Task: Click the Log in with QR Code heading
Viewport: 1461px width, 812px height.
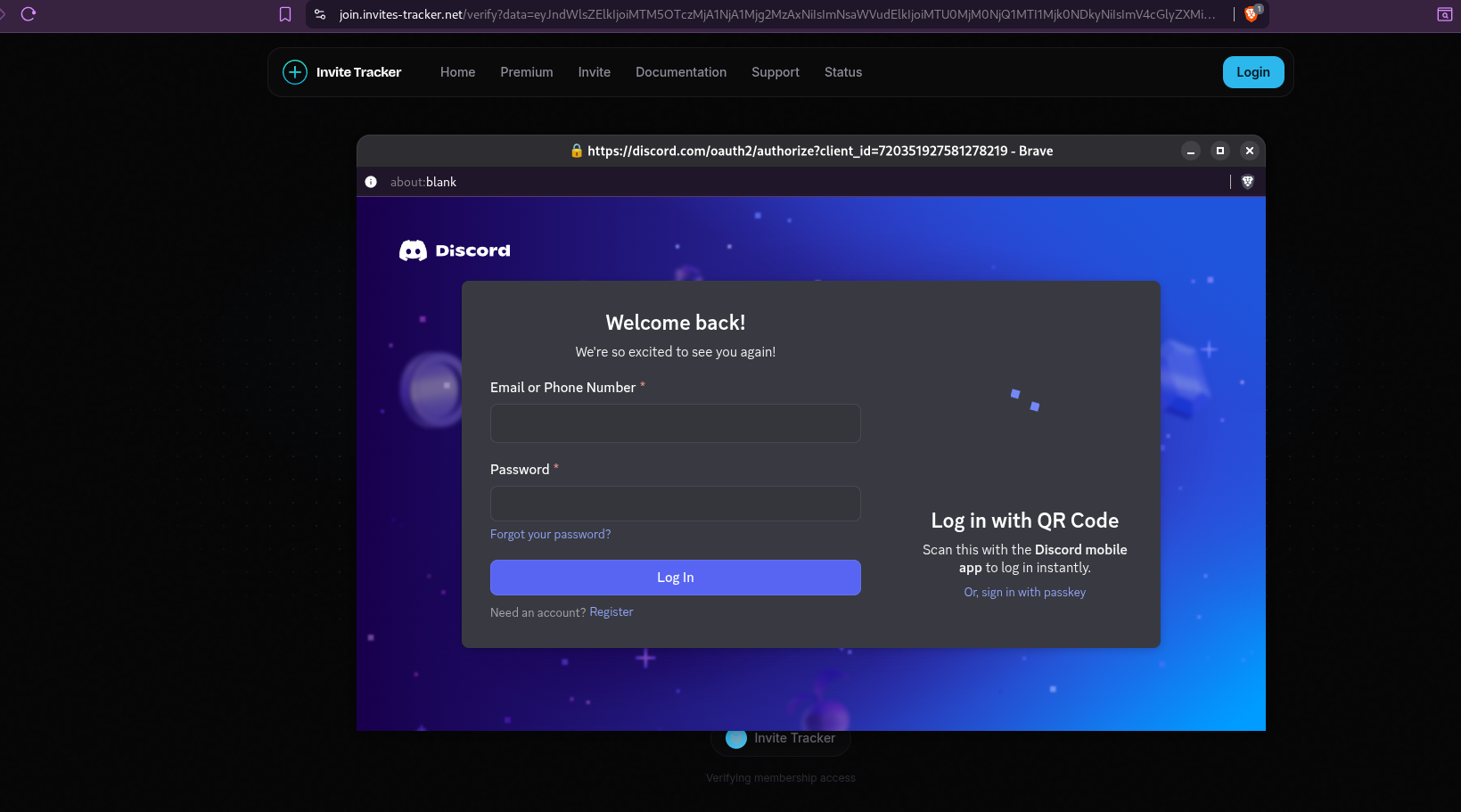Action: coord(1025,521)
